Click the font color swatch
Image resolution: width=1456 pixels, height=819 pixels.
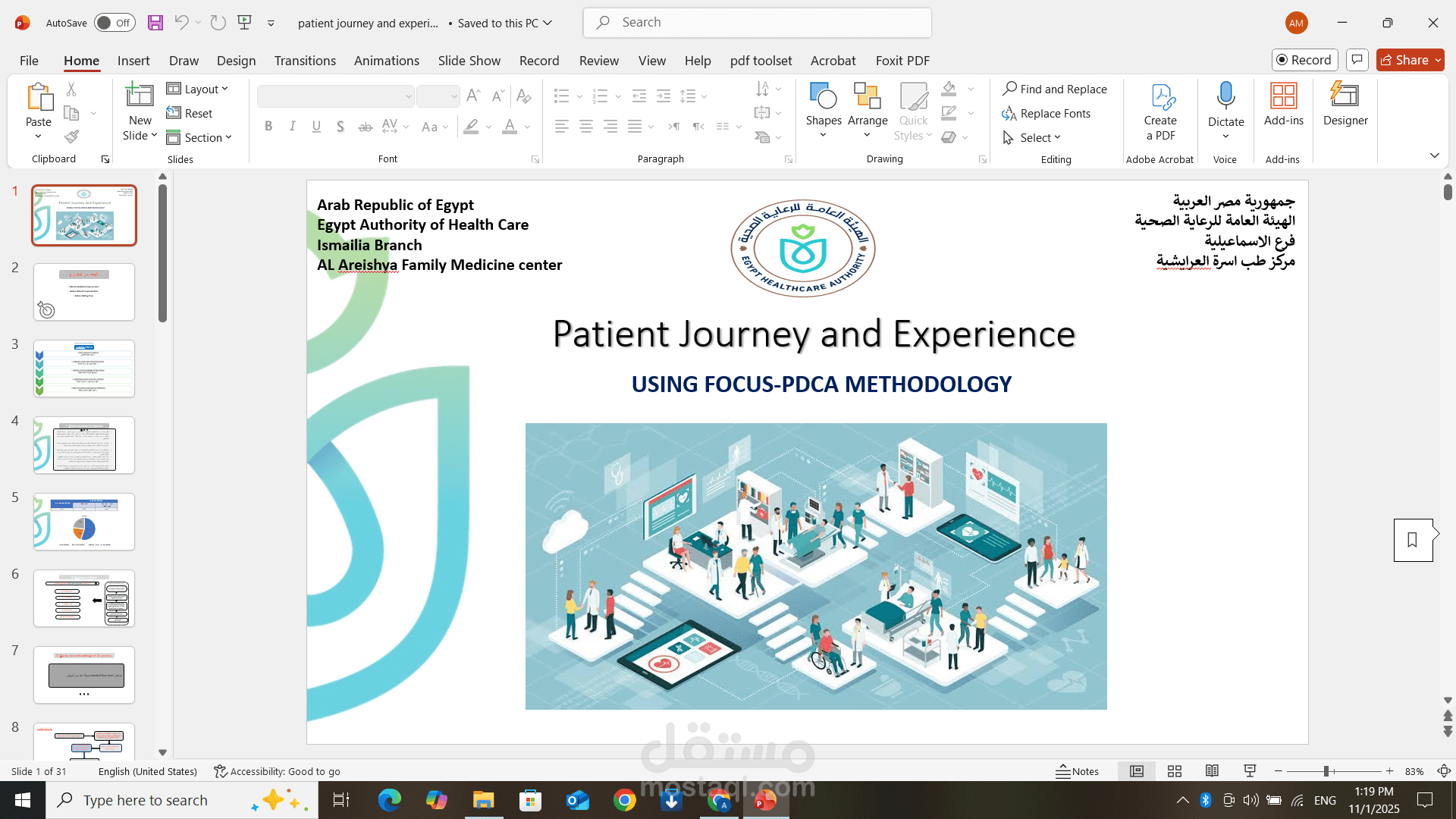click(510, 127)
